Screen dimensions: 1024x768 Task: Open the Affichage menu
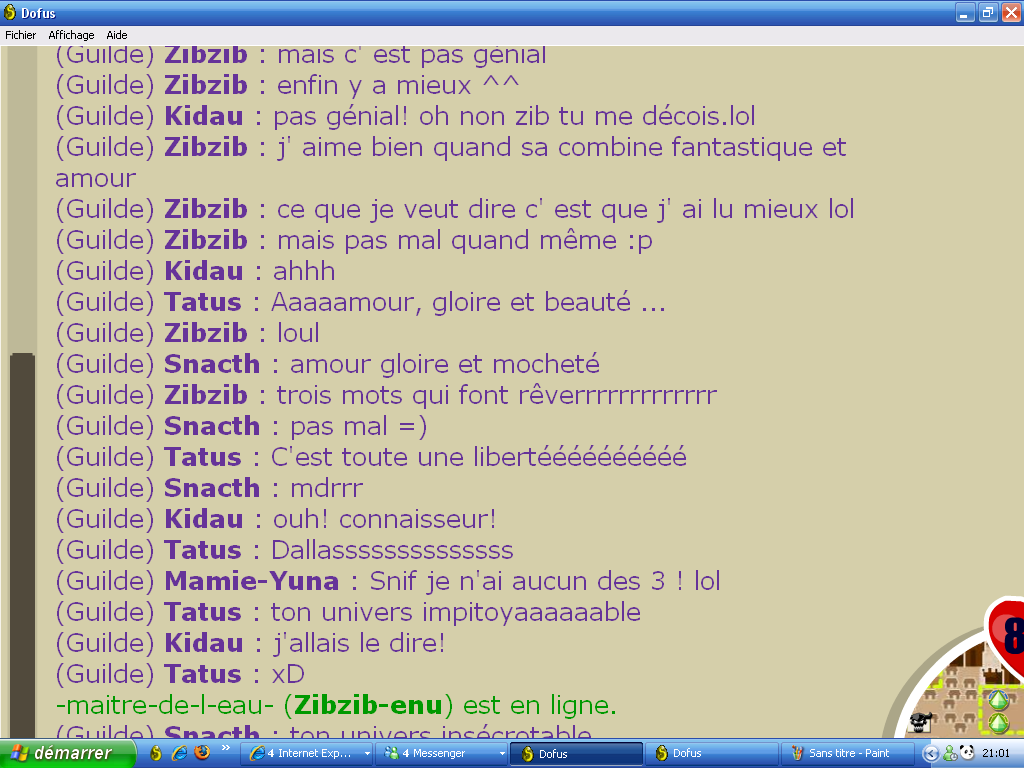(x=71, y=35)
